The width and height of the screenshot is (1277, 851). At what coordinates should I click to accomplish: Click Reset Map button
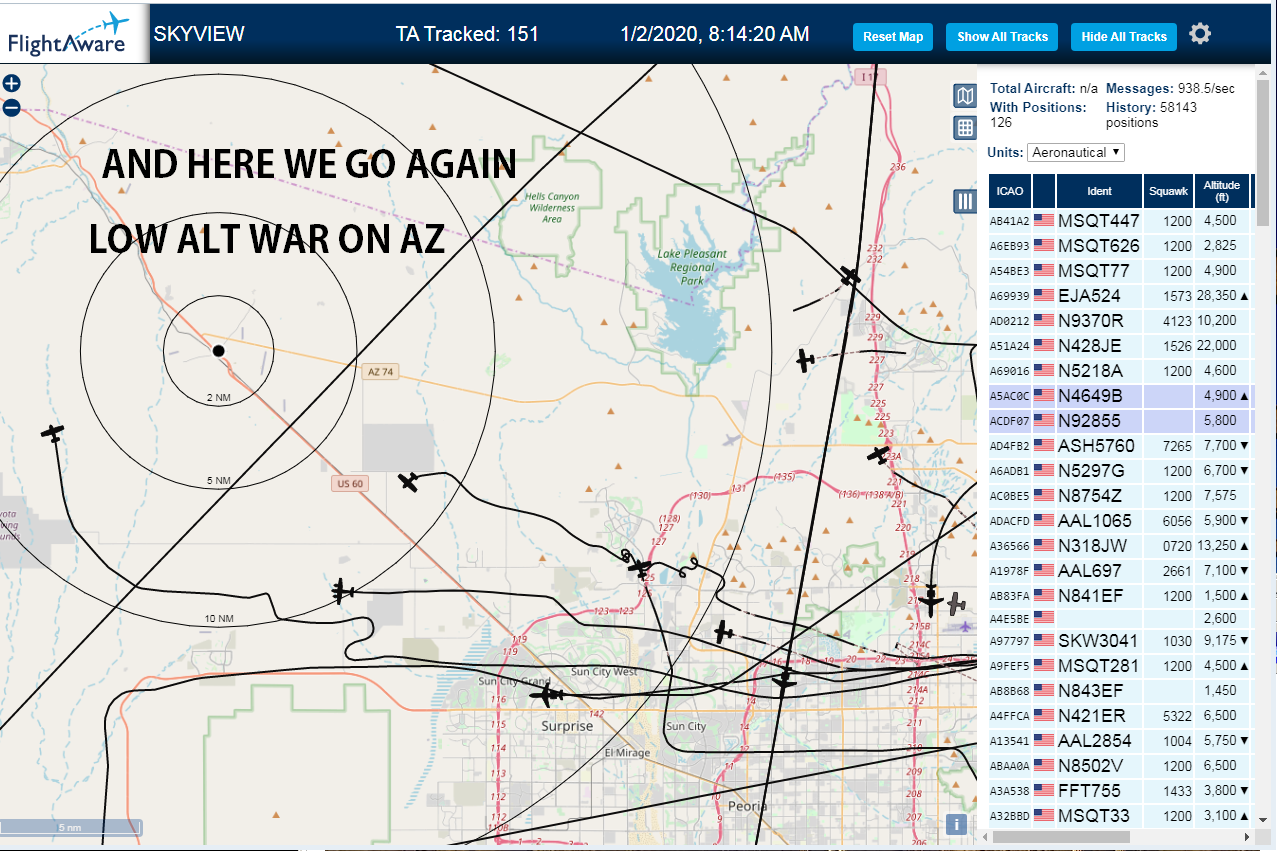893,37
